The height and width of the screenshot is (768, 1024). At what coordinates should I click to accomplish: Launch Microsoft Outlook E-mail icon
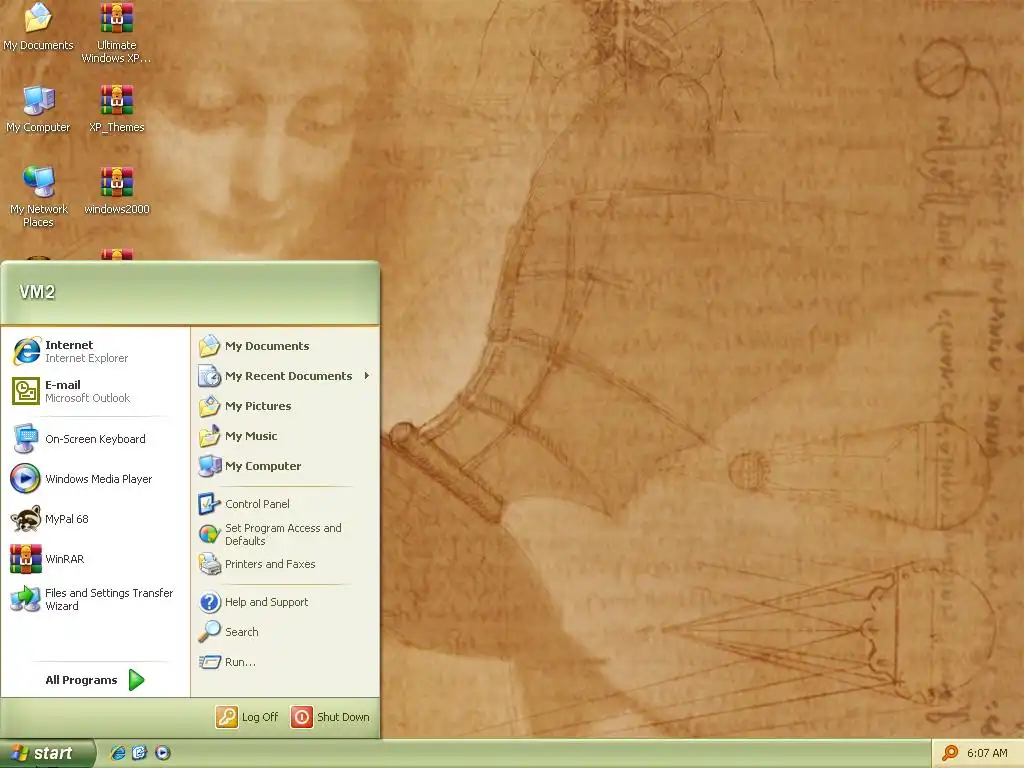[26, 391]
